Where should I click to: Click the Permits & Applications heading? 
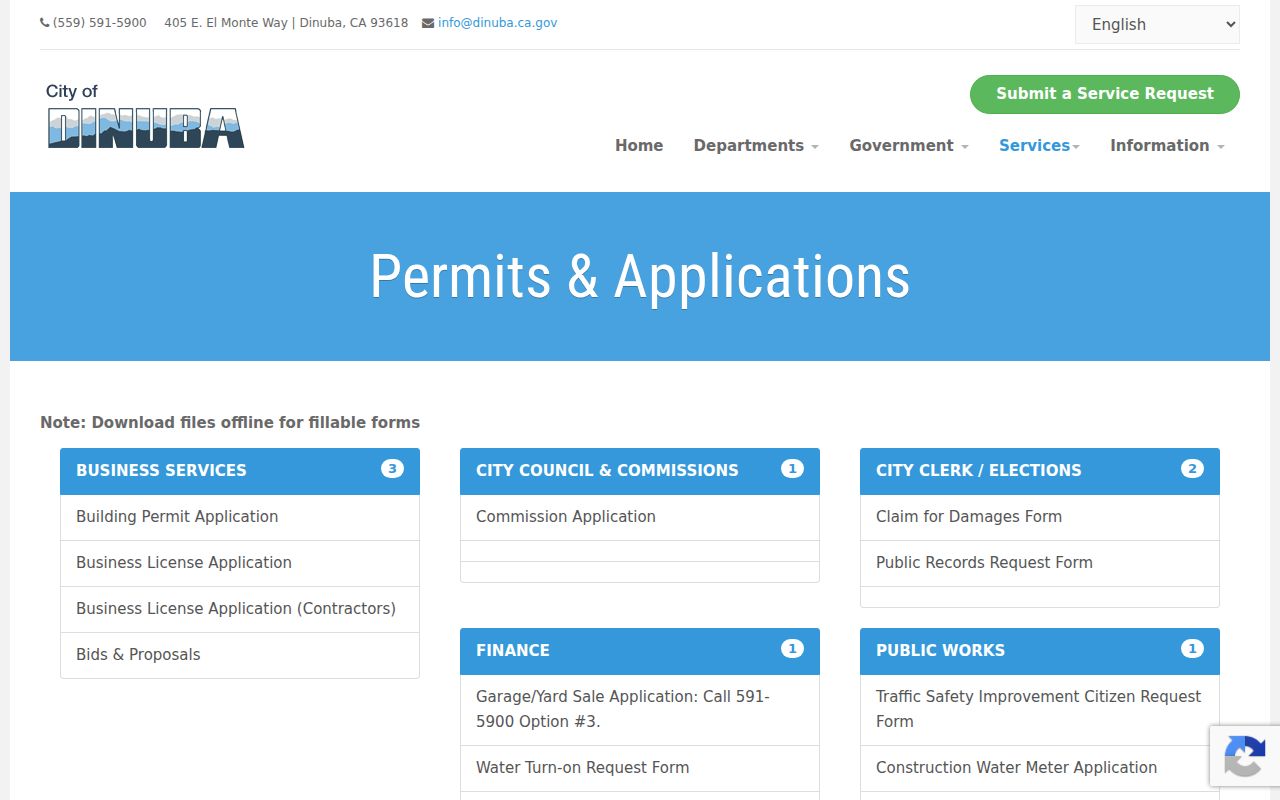(x=640, y=277)
